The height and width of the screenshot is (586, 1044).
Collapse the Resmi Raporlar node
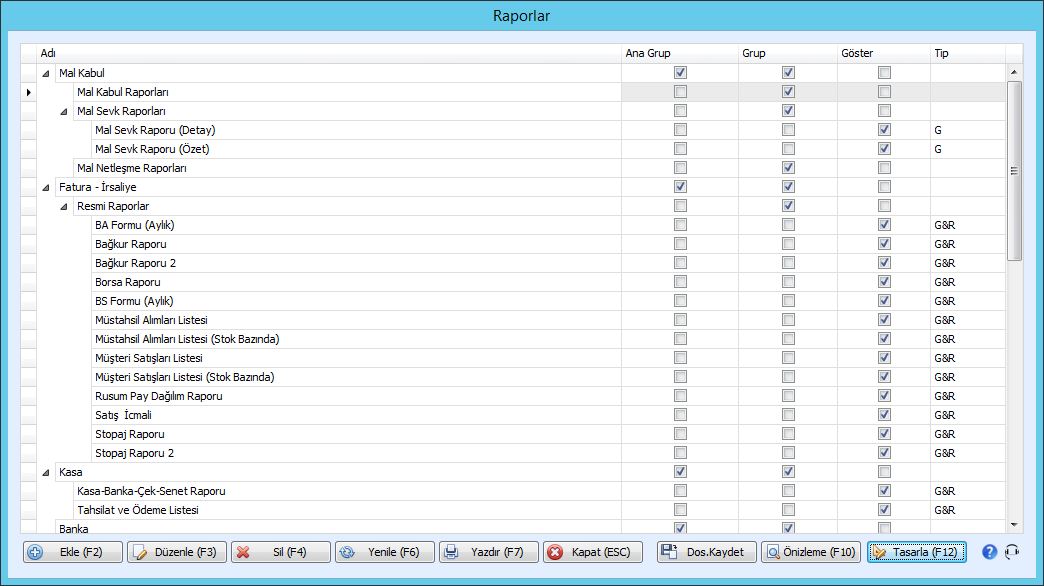(x=64, y=206)
